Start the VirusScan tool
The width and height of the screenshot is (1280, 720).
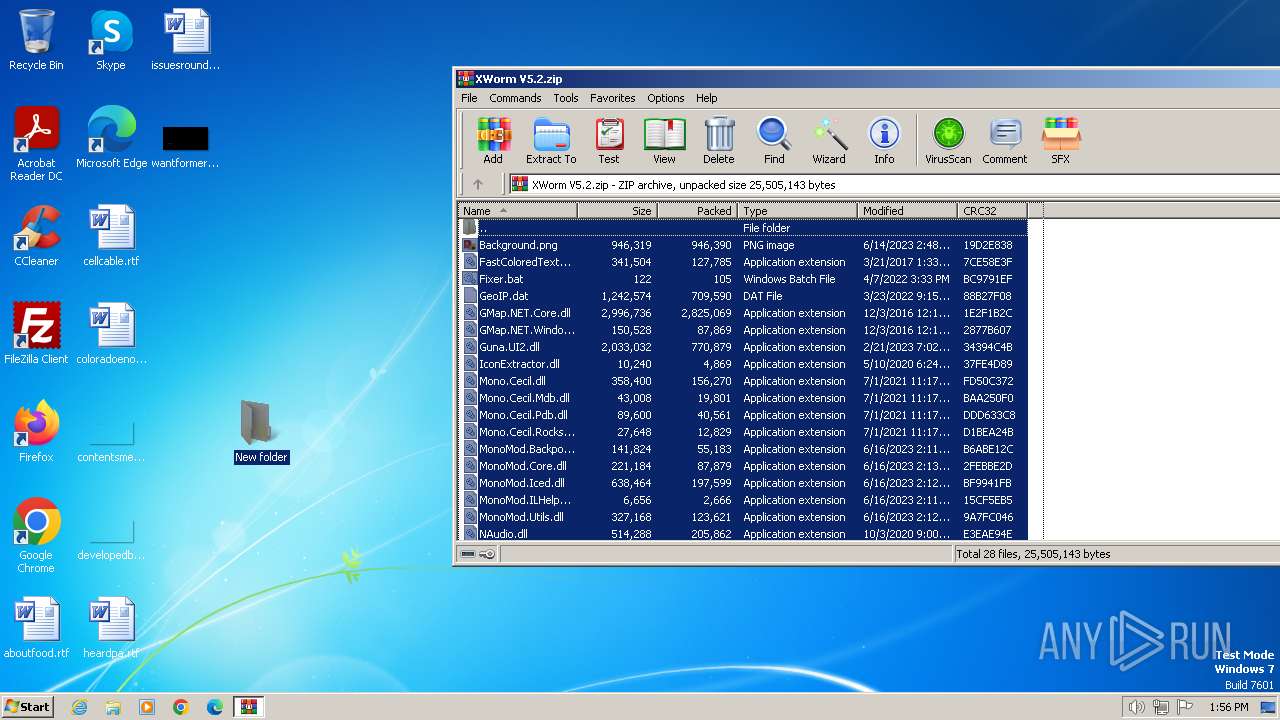pos(948,140)
